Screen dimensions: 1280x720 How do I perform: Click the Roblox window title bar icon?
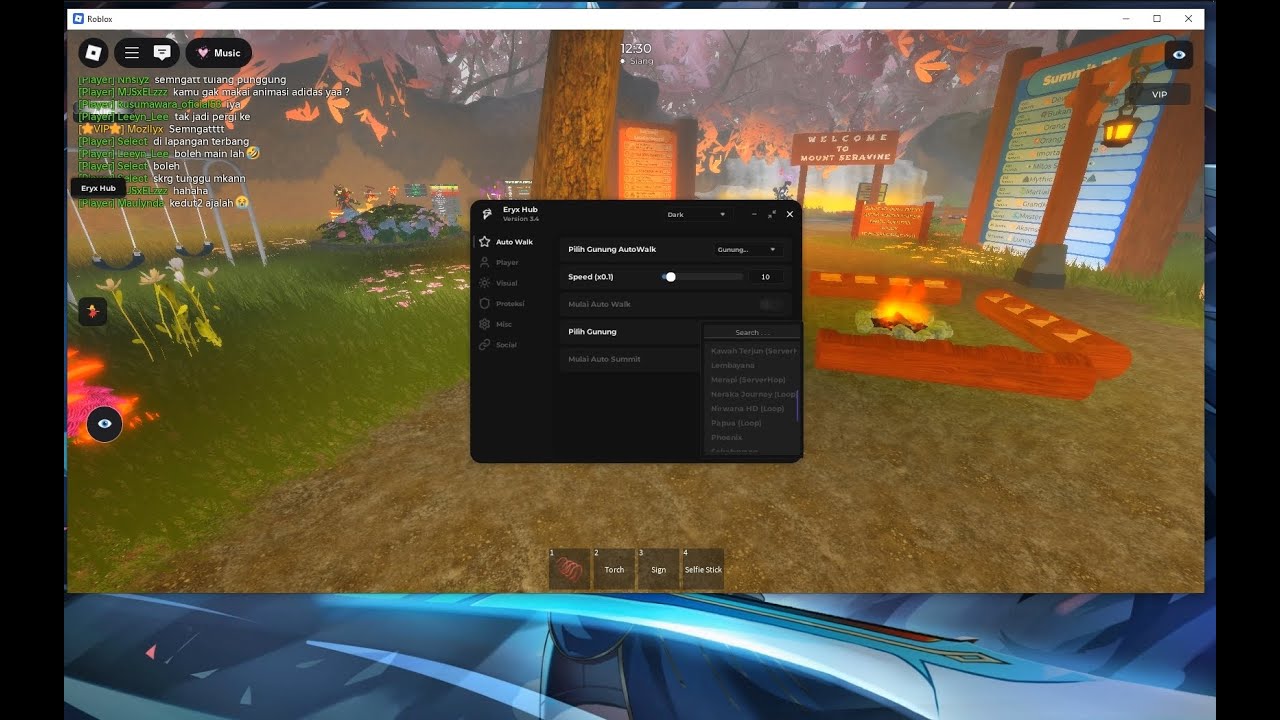click(x=78, y=19)
